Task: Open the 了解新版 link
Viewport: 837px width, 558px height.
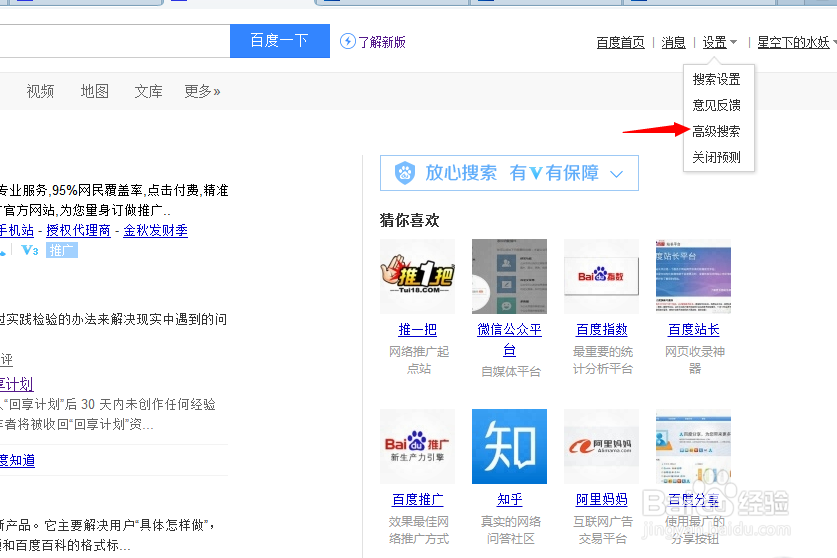Action: pos(382,42)
